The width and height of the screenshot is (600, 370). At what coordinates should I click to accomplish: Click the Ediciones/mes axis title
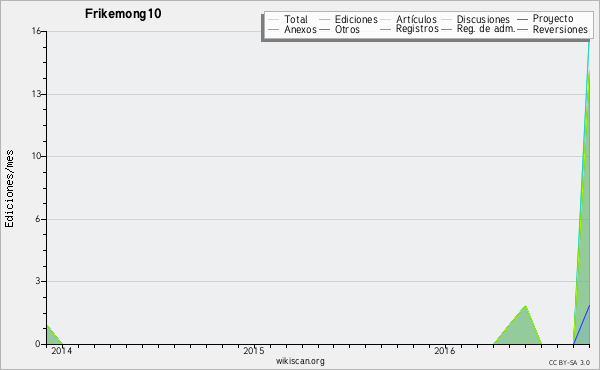(9, 189)
